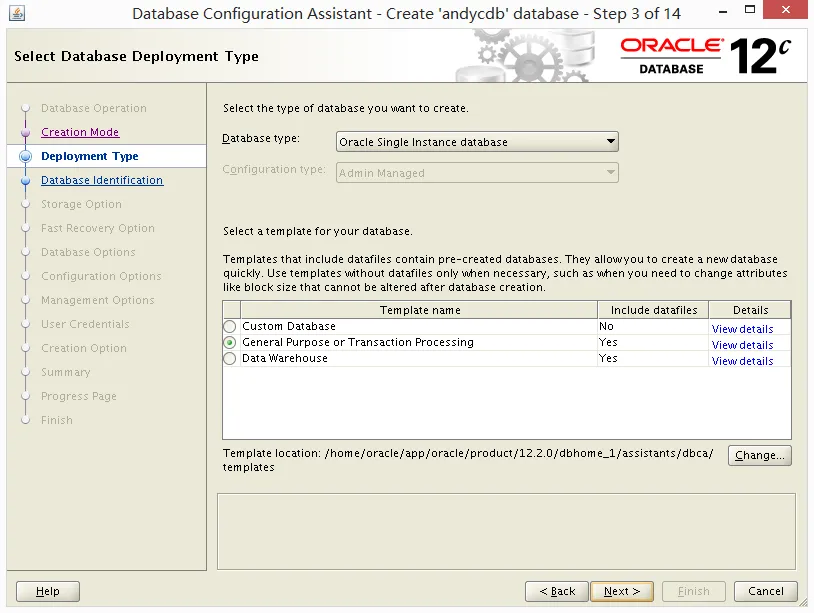The image size is (814, 613).
Task: Go to the Database Identification step
Action: coord(102,180)
